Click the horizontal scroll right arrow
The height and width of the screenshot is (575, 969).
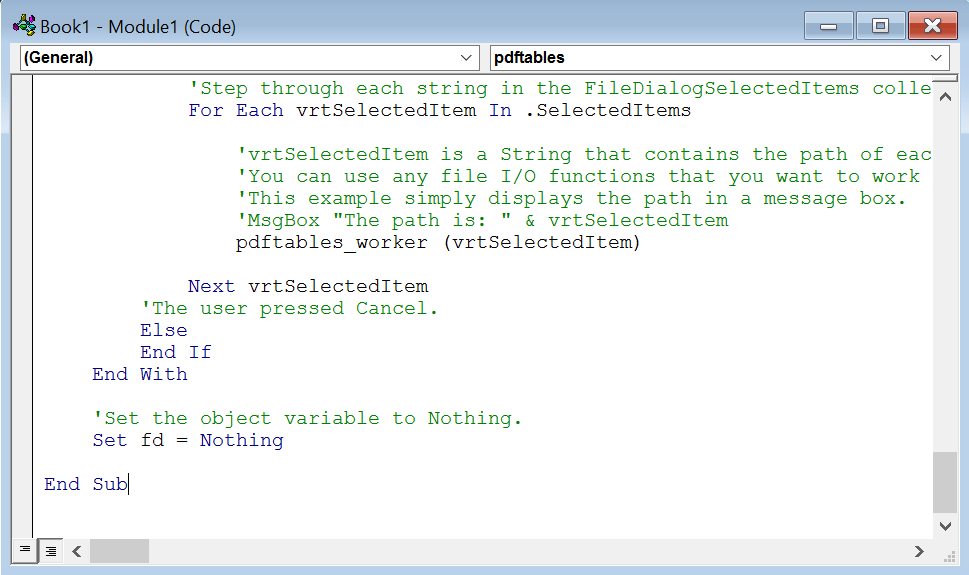pos(919,551)
